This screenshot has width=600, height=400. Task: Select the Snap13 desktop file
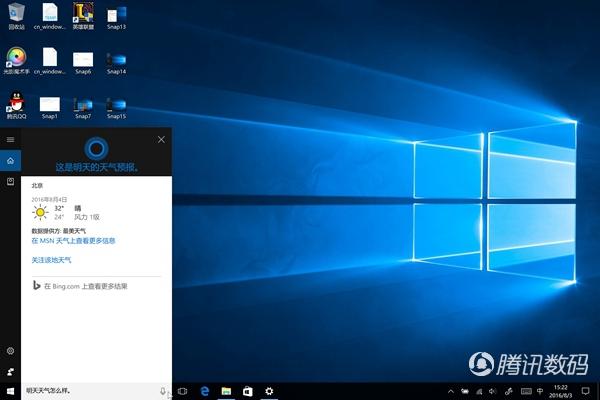pyautogui.click(x=116, y=17)
